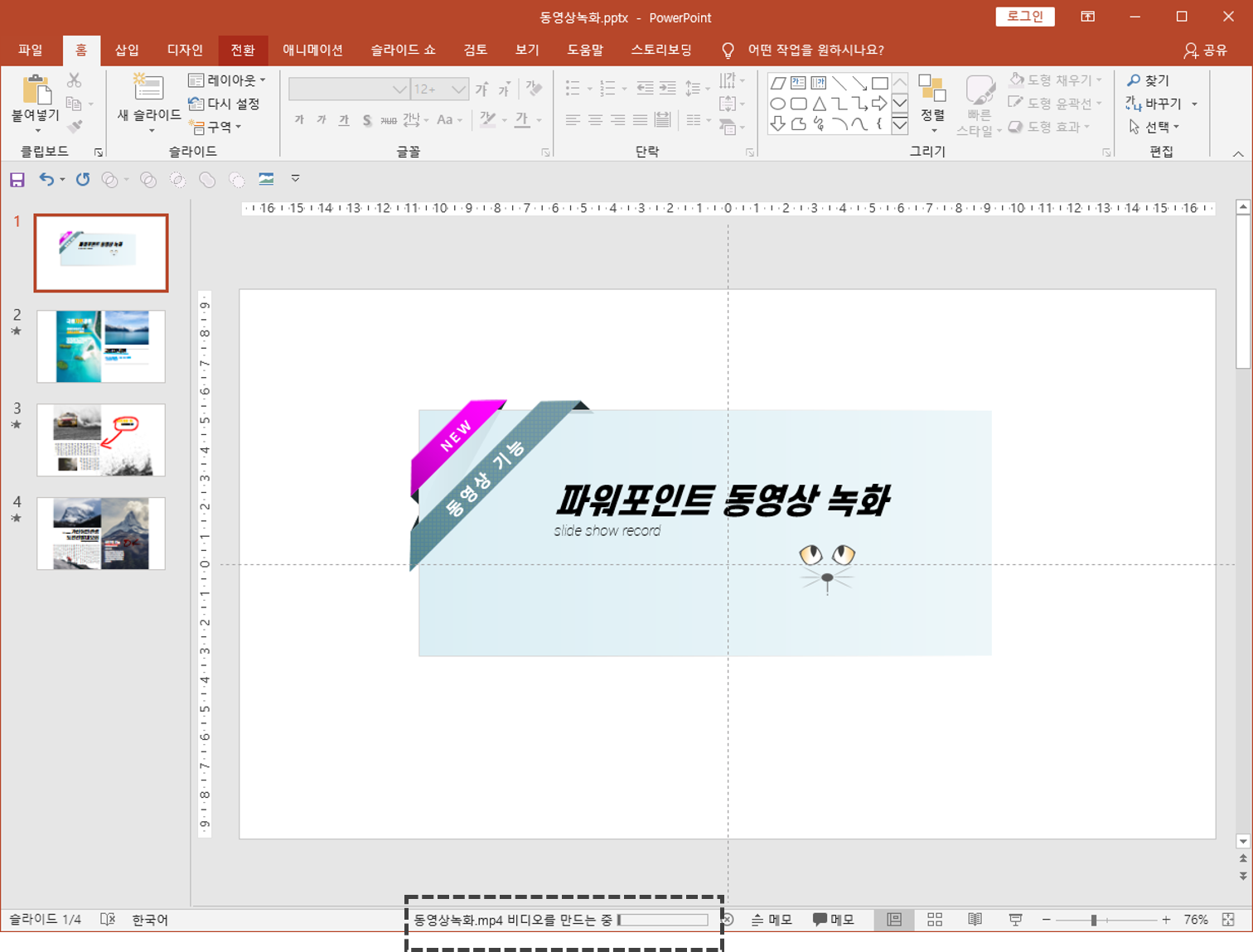Open the font name combo box
This screenshot has height=952, width=1253.
(349, 89)
